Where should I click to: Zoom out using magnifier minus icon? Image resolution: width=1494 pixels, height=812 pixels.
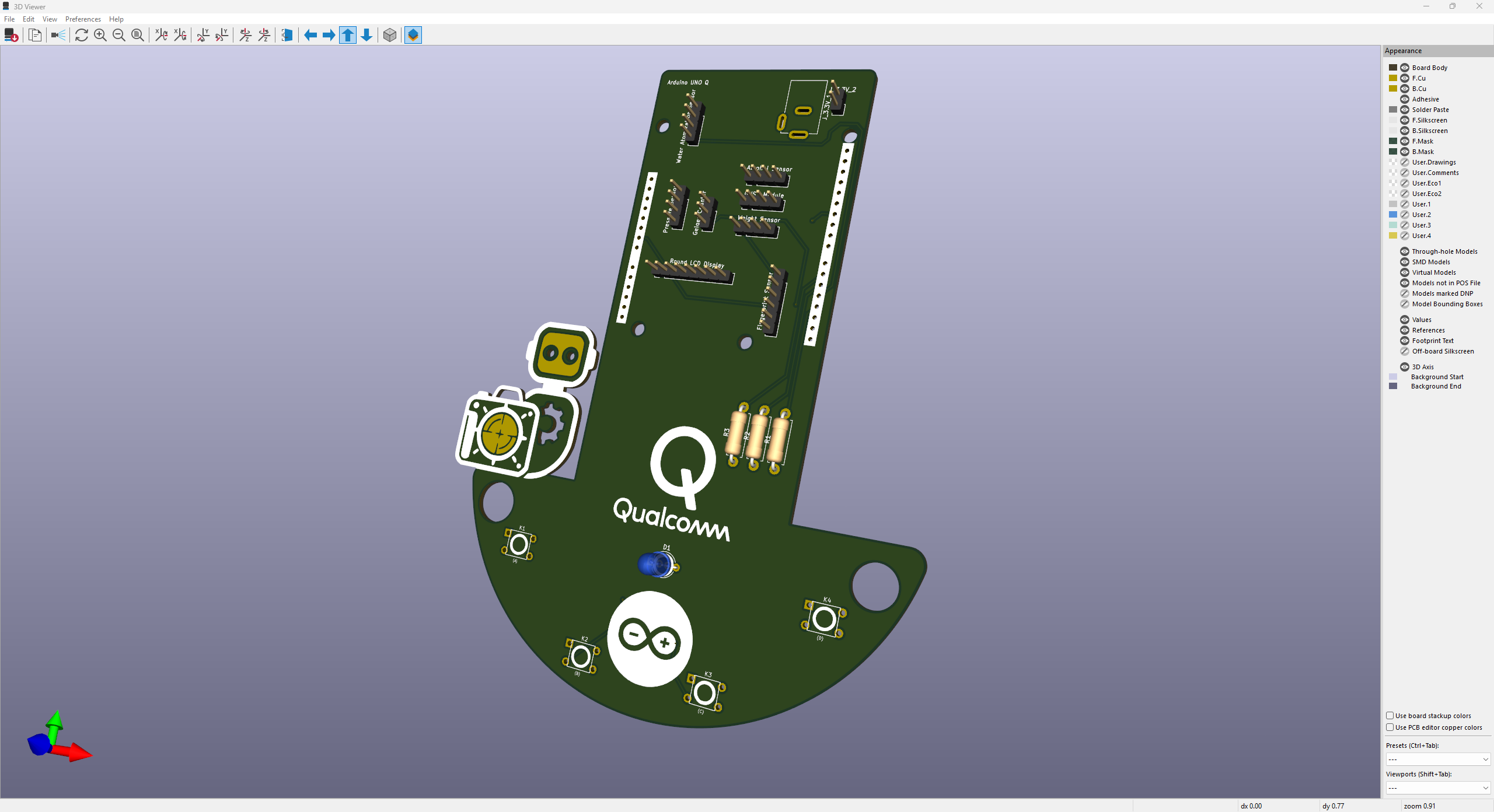(119, 35)
